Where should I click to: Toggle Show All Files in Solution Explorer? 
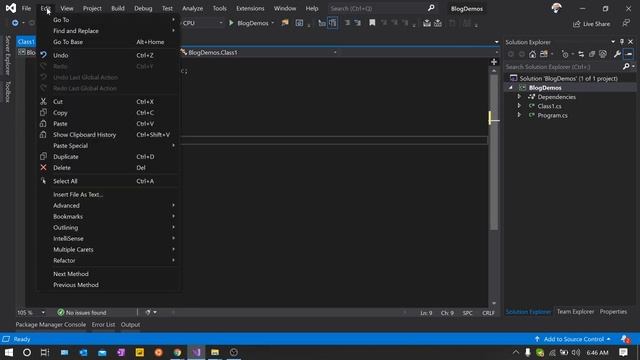tap(603, 54)
